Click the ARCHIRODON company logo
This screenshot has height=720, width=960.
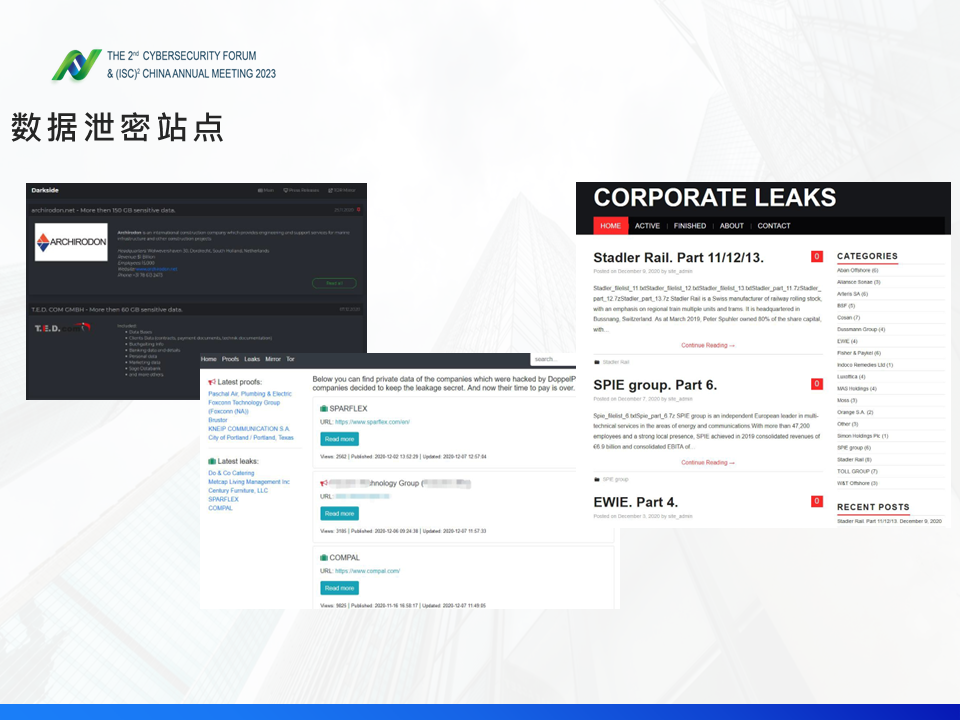tap(71, 242)
